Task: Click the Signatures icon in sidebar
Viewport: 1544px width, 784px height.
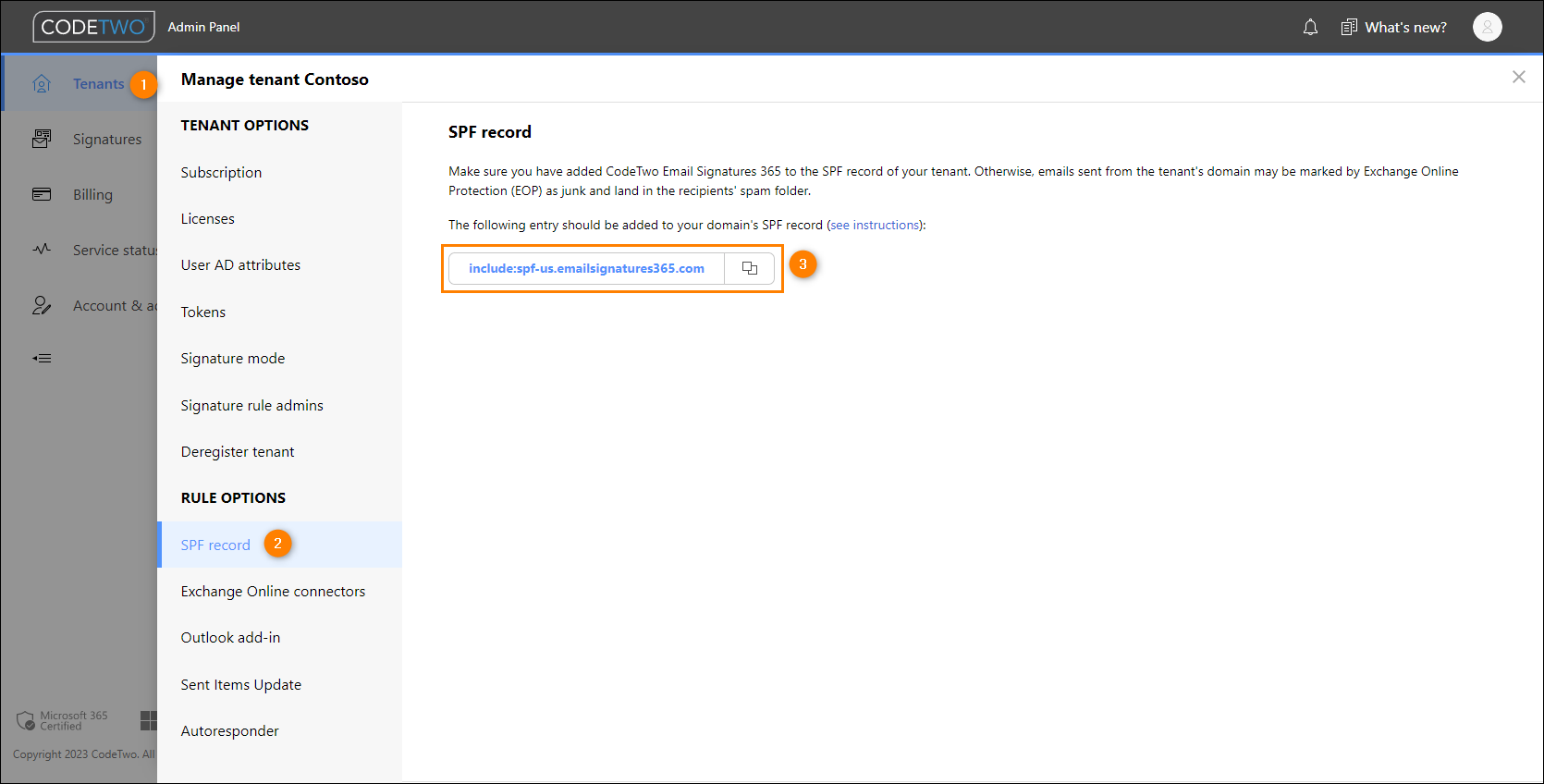Action: 42,139
